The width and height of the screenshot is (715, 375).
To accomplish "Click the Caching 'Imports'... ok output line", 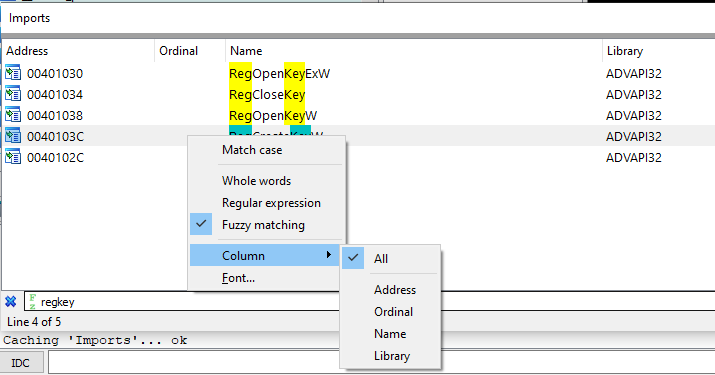I will click(95, 340).
